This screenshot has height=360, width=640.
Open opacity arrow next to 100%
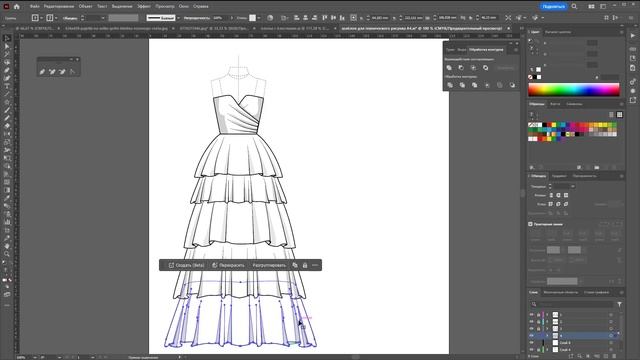[231, 18]
